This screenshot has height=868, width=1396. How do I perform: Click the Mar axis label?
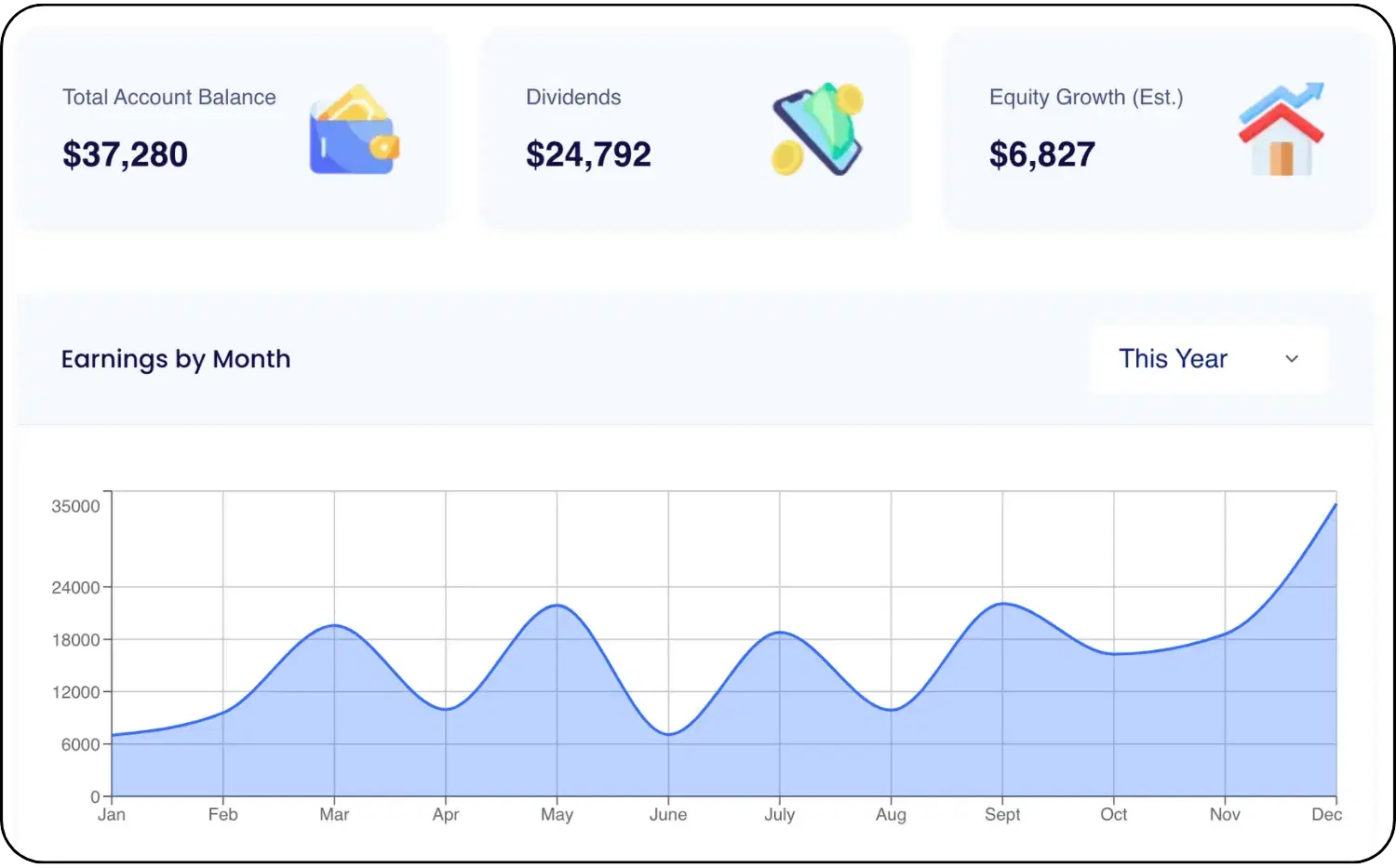click(x=334, y=815)
